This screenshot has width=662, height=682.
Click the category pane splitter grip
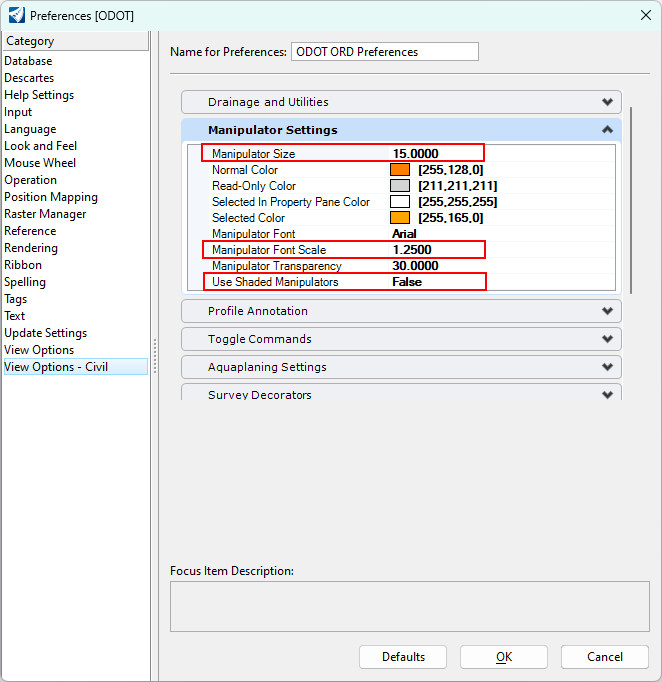(x=154, y=356)
